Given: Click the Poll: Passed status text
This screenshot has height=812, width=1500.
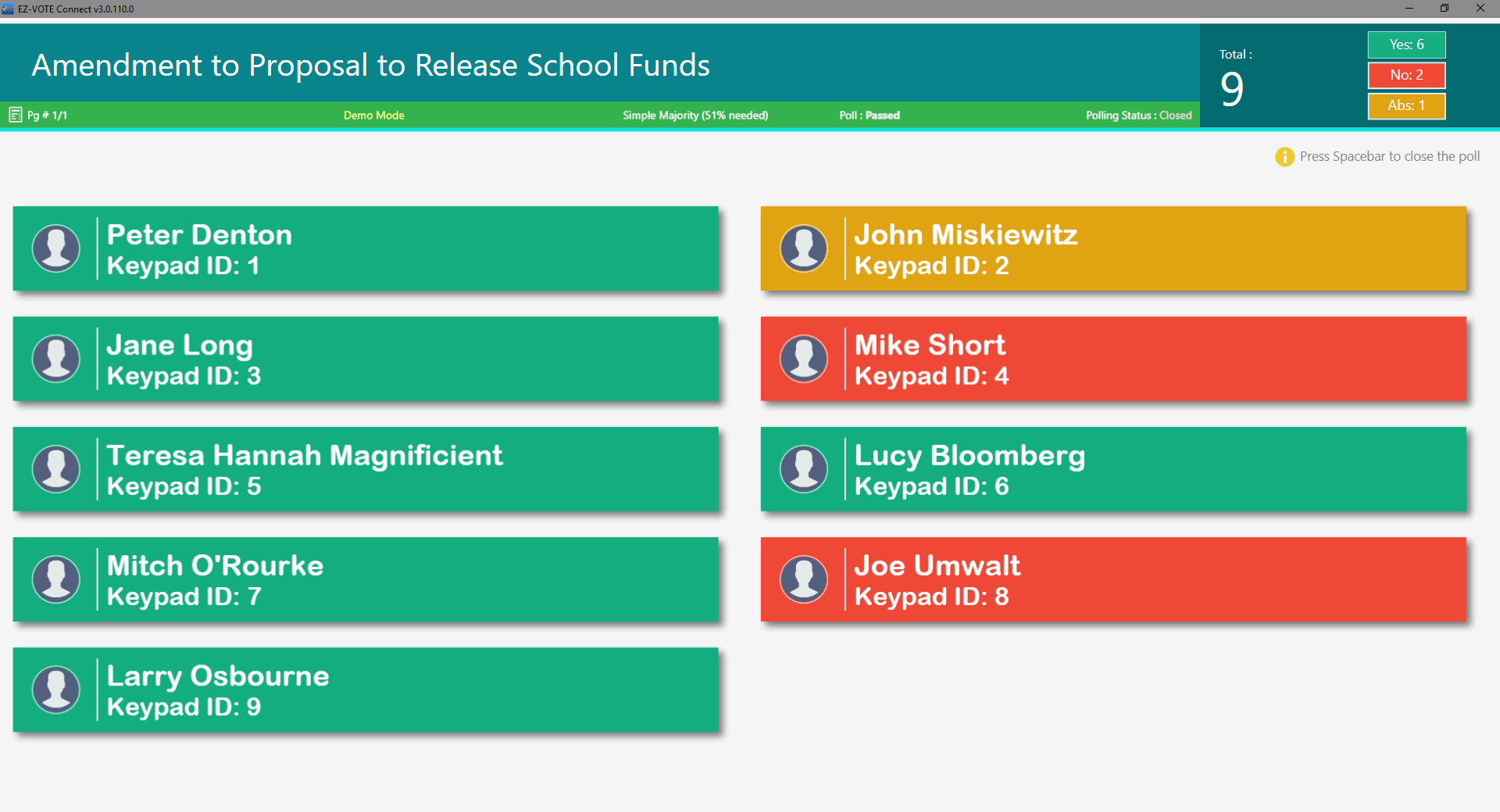Looking at the screenshot, I should coord(870,115).
